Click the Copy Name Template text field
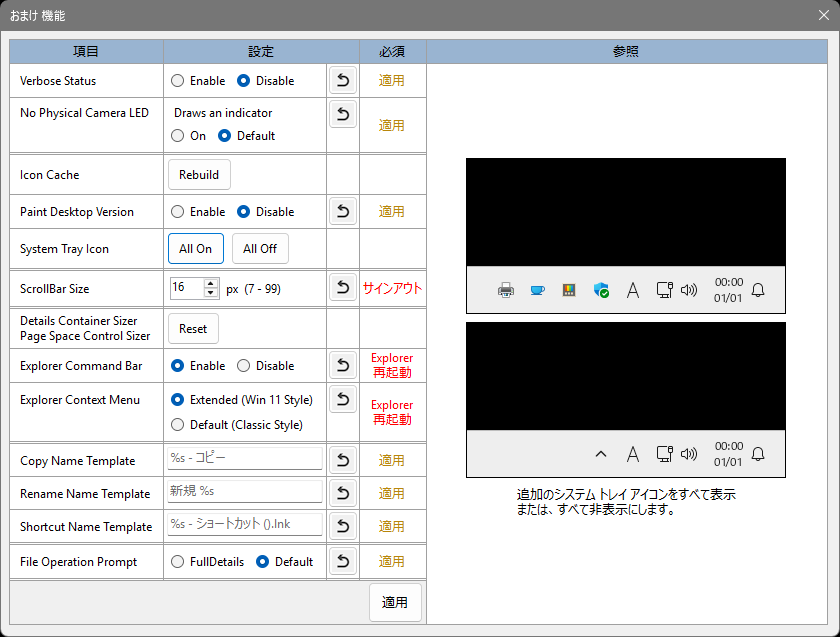Viewport: 840px width, 637px height. pos(245,459)
